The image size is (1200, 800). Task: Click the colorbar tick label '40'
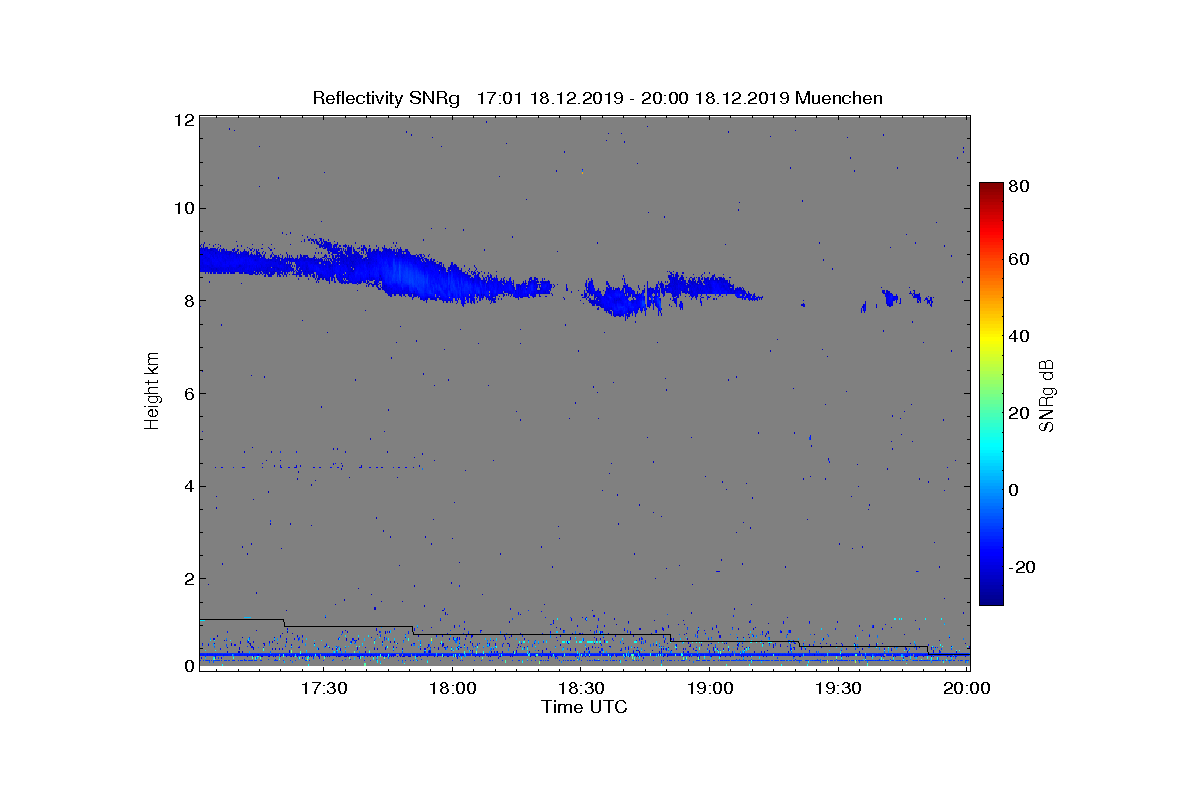pyautogui.click(x=1020, y=336)
